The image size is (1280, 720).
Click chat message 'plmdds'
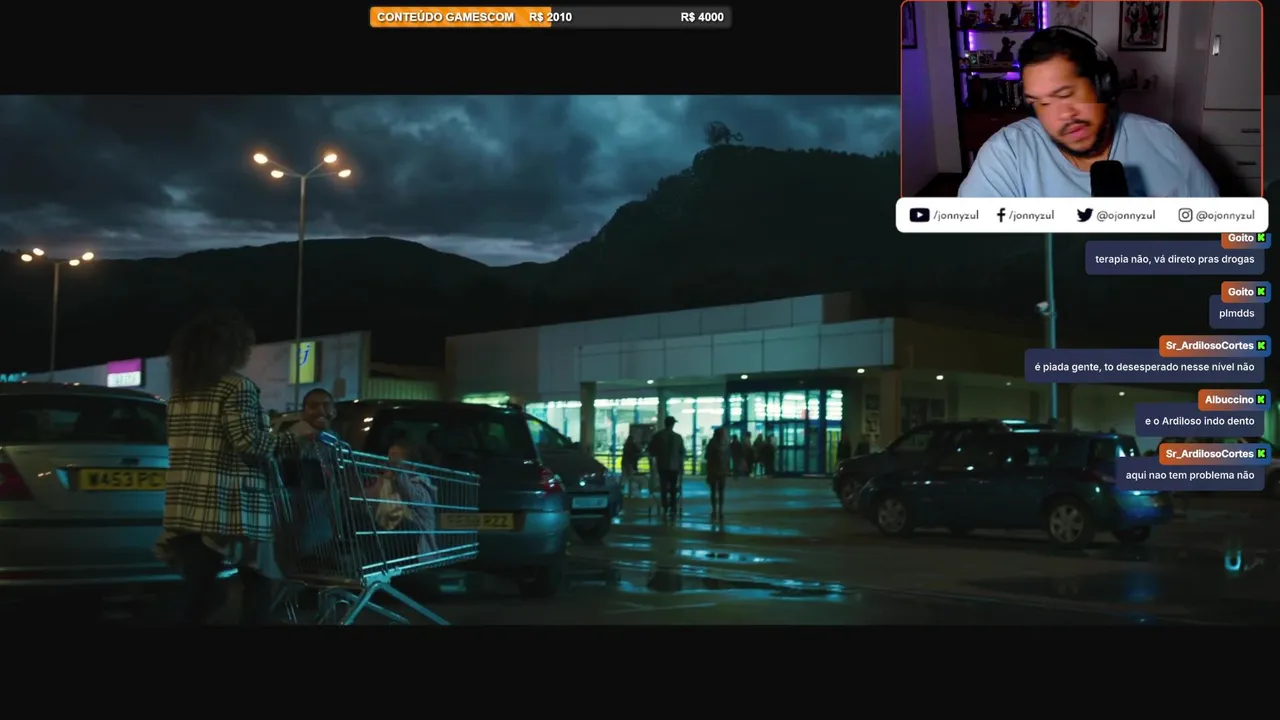pyautogui.click(x=1236, y=313)
